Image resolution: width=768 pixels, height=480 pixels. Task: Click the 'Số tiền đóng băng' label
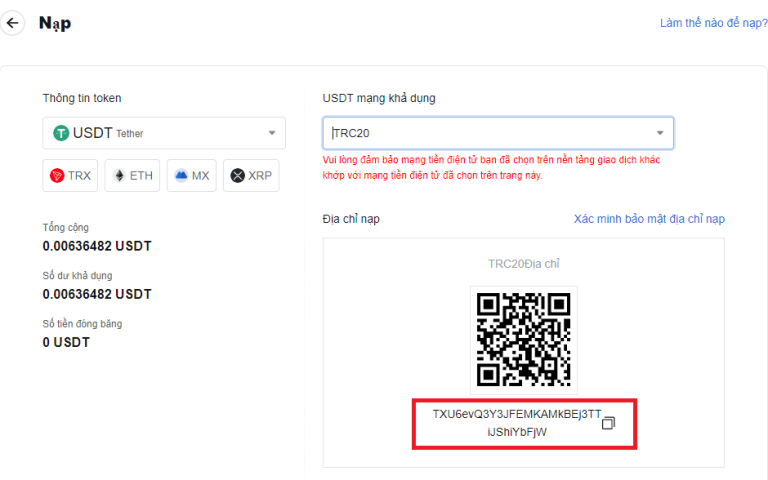[x=82, y=324]
